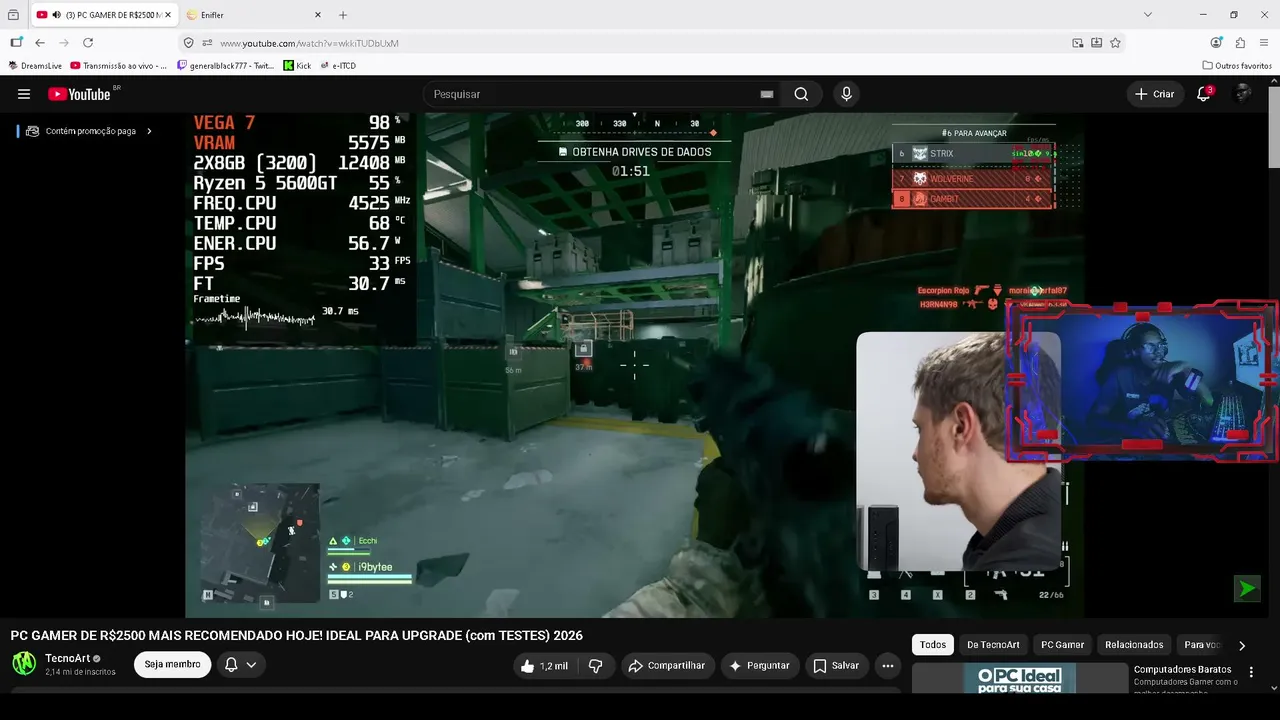The image size is (1280, 720).
Task: Open the sidebar toggle icon beside back
Action: point(16,43)
